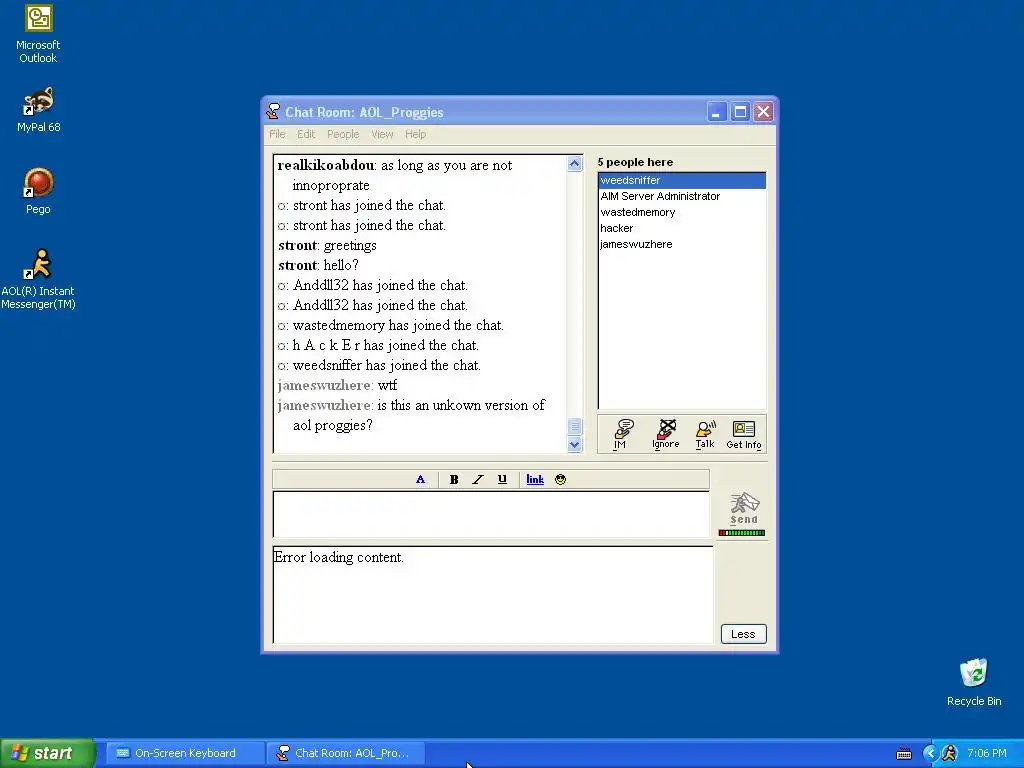Select the MyPal 68 desktop shortcut

[38, 110]
